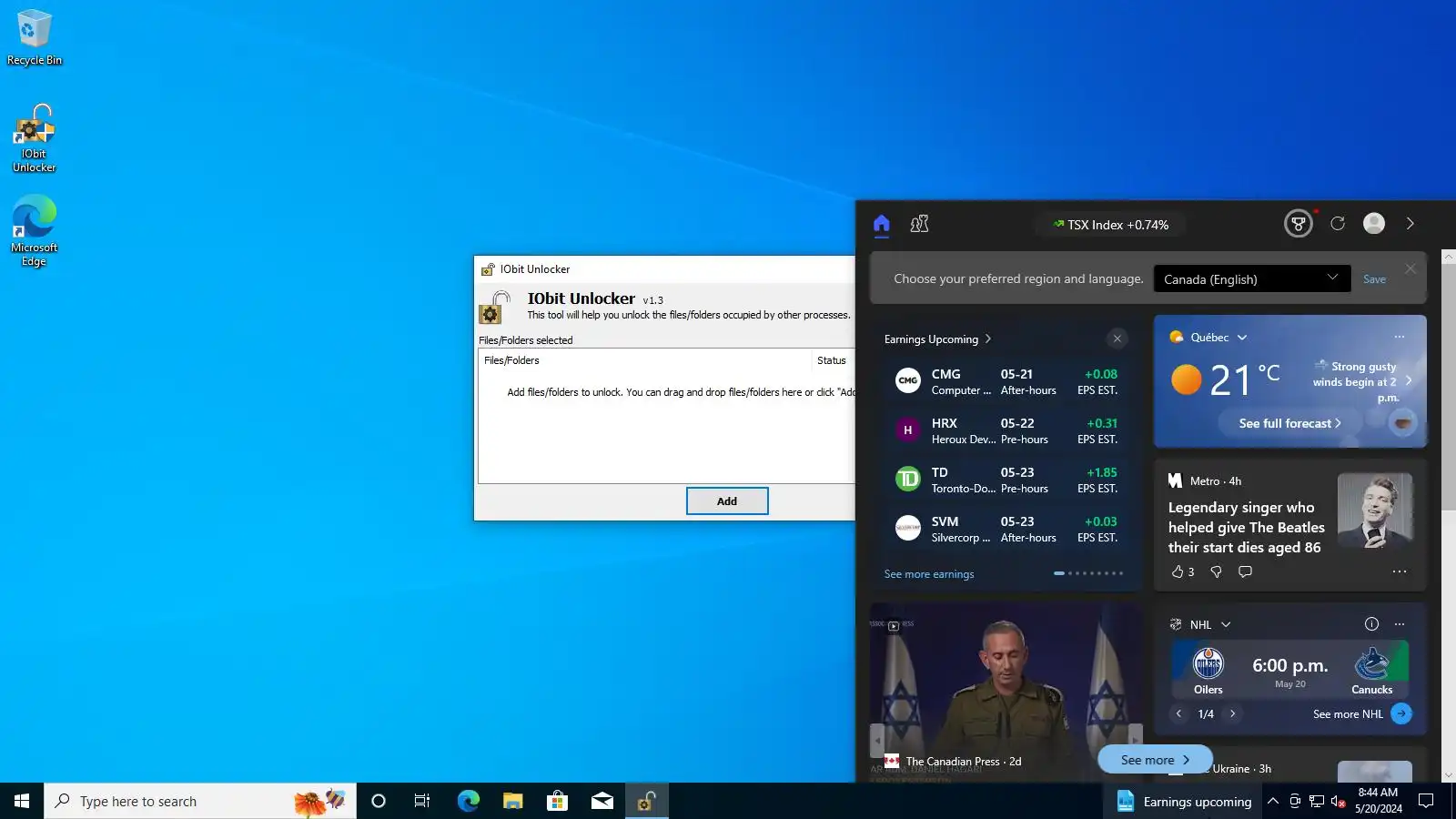Expand the widgets panel with right chevron
The image size is (1456, 819).
(1410, 224)
